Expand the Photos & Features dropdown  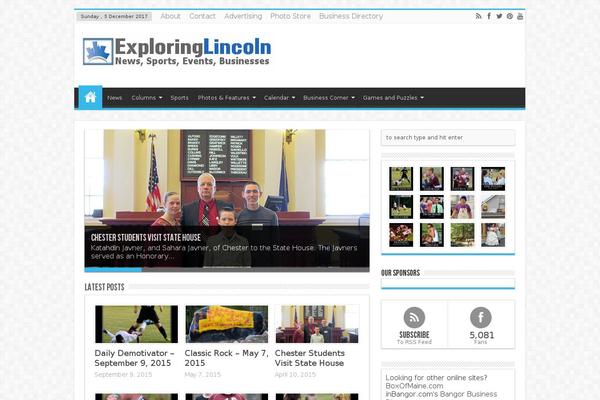click(x=227, y=98)
